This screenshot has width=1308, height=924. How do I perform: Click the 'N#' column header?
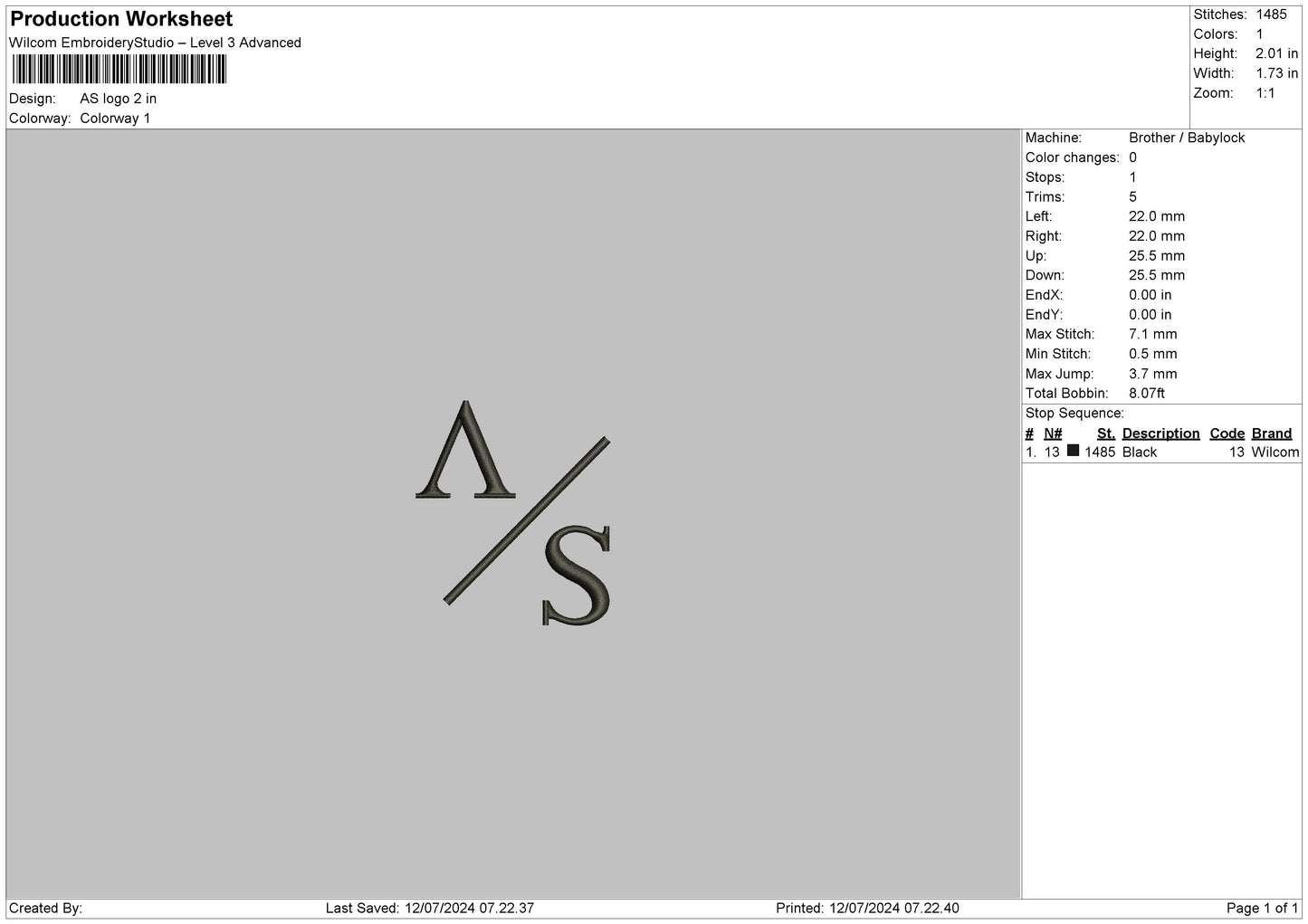pyautogui.click(x=1053, y=433)
